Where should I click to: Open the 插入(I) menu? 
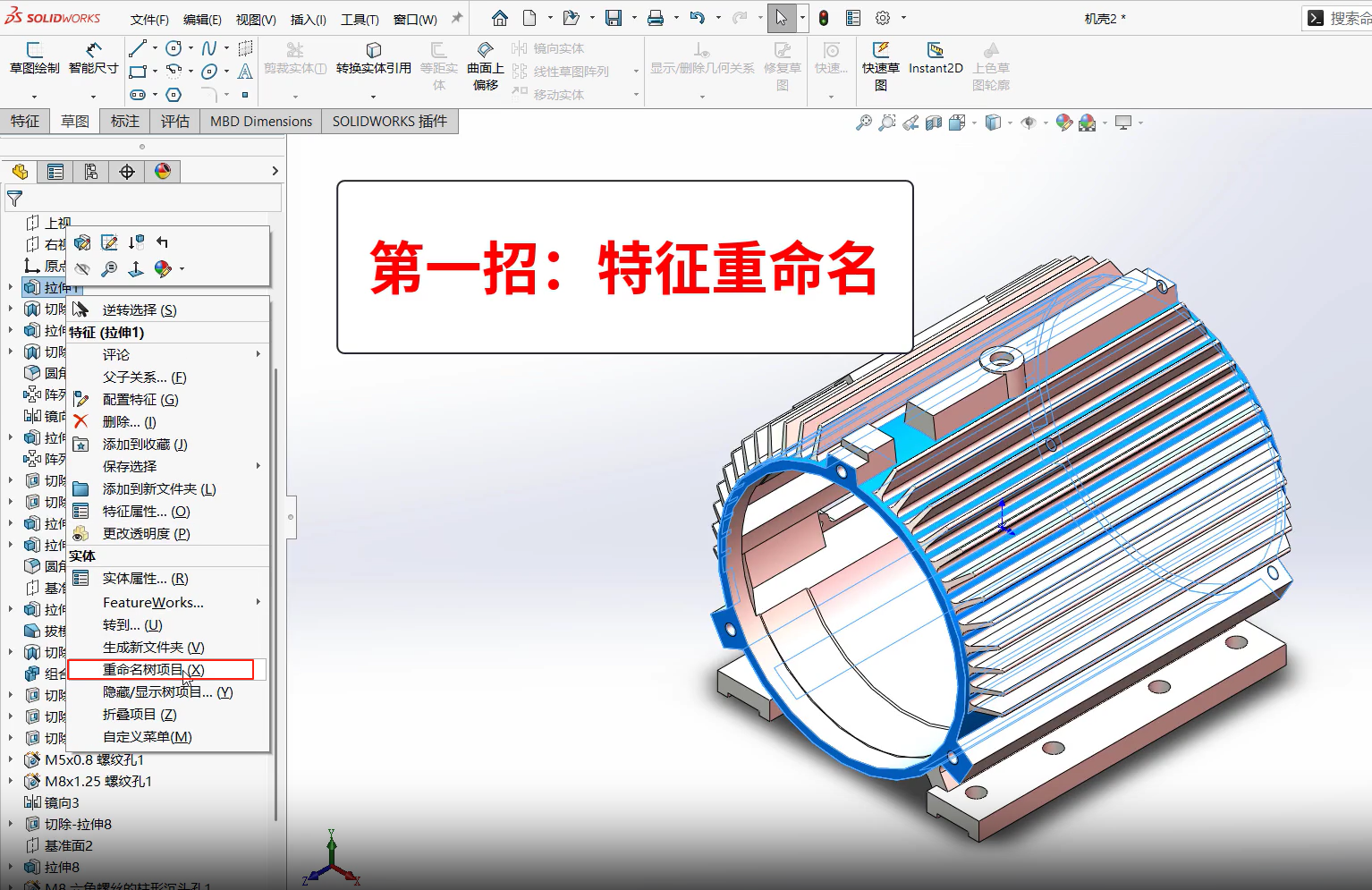point(309,19)
